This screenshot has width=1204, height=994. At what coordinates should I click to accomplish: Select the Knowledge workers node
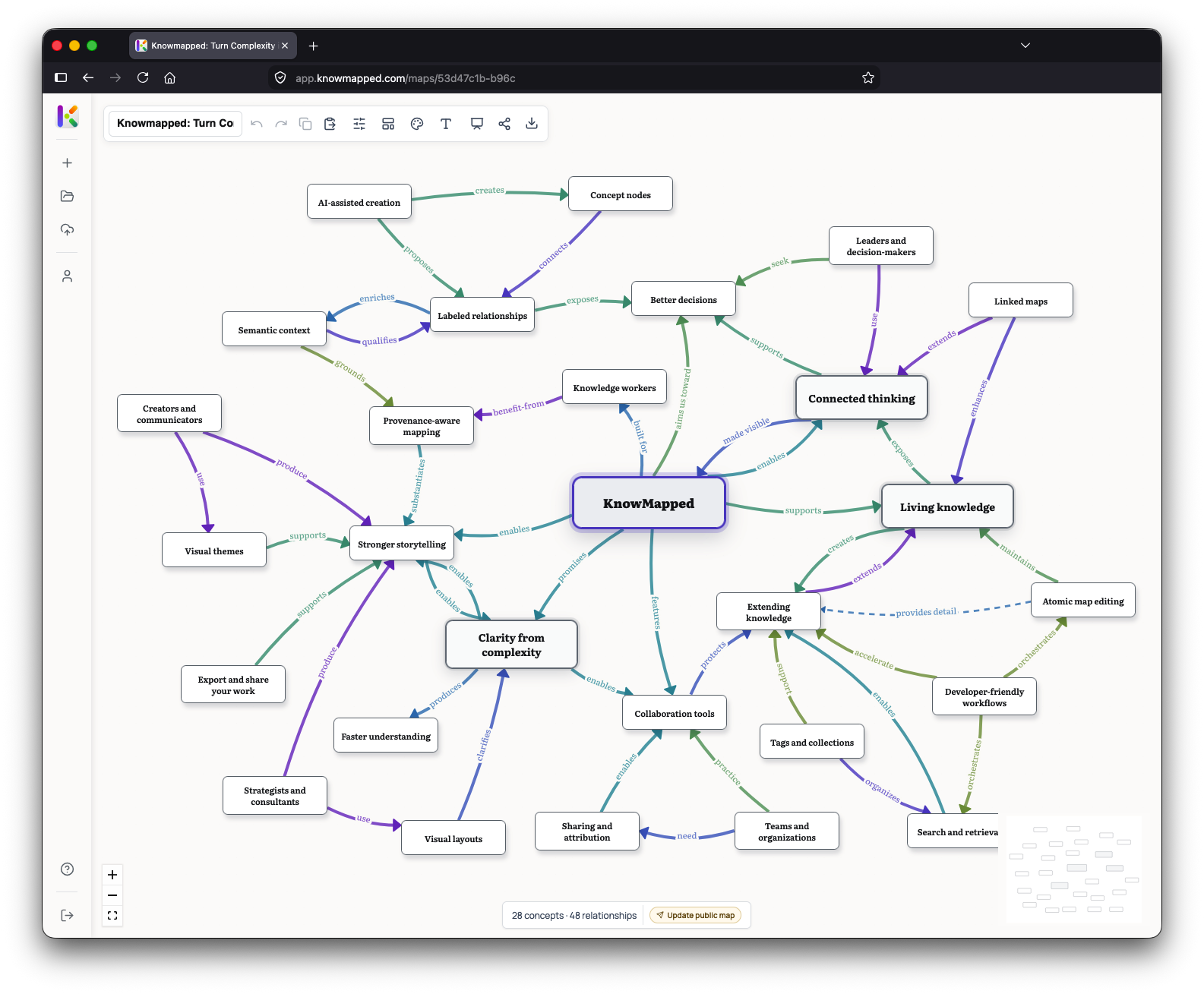pyautogui.click(x=615, y=388)
